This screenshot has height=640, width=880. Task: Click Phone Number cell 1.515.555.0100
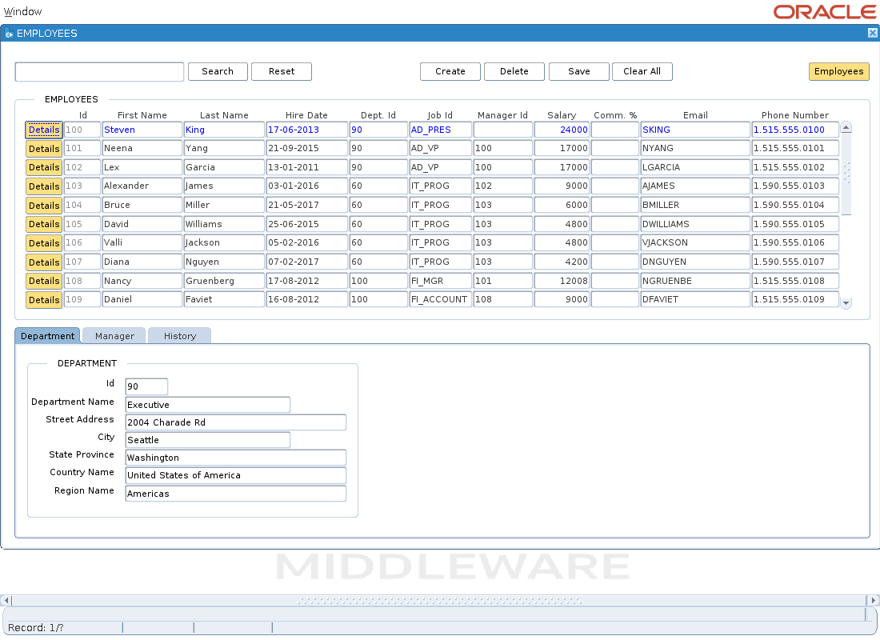795,130
